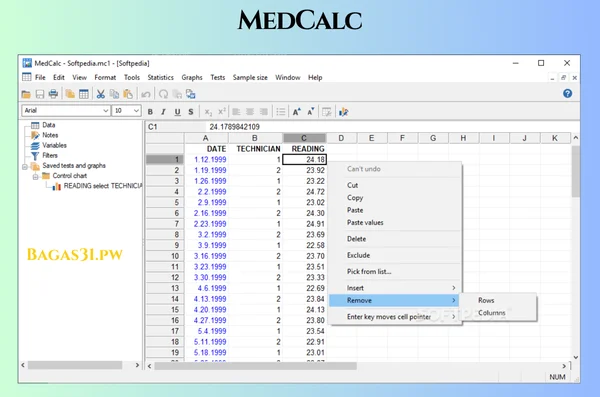Toggle bold formatting
This screenshot has height=397, width=600.
pyautogui.click(x=150, y=112)
